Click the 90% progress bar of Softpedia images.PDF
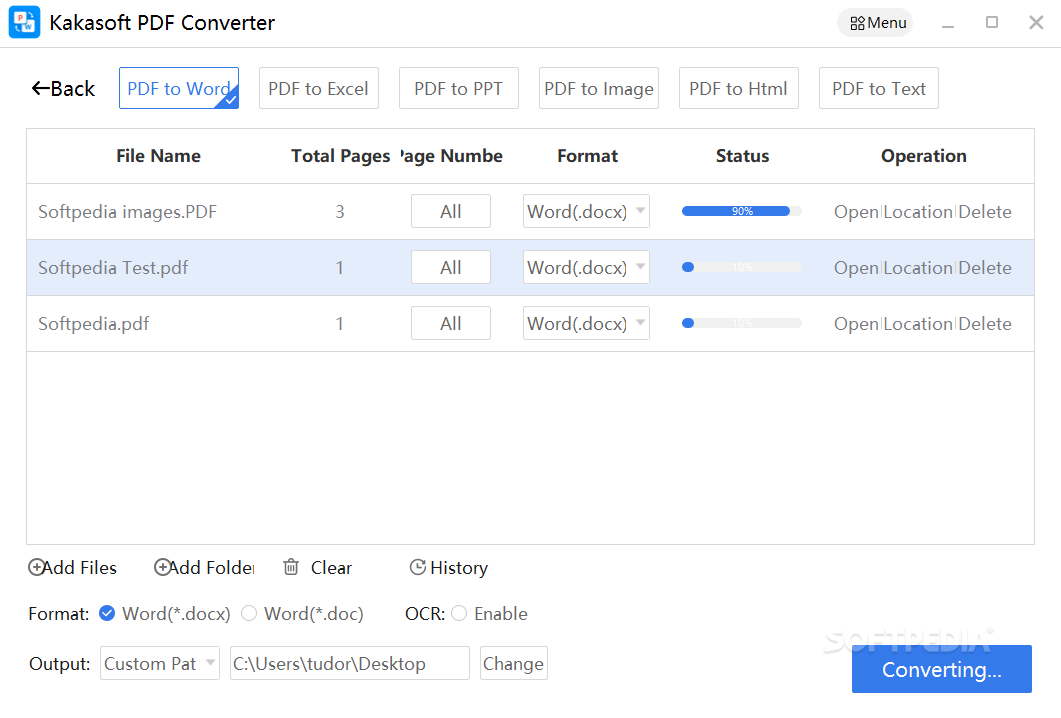The image size is (1061, 718). coord(742,211)
